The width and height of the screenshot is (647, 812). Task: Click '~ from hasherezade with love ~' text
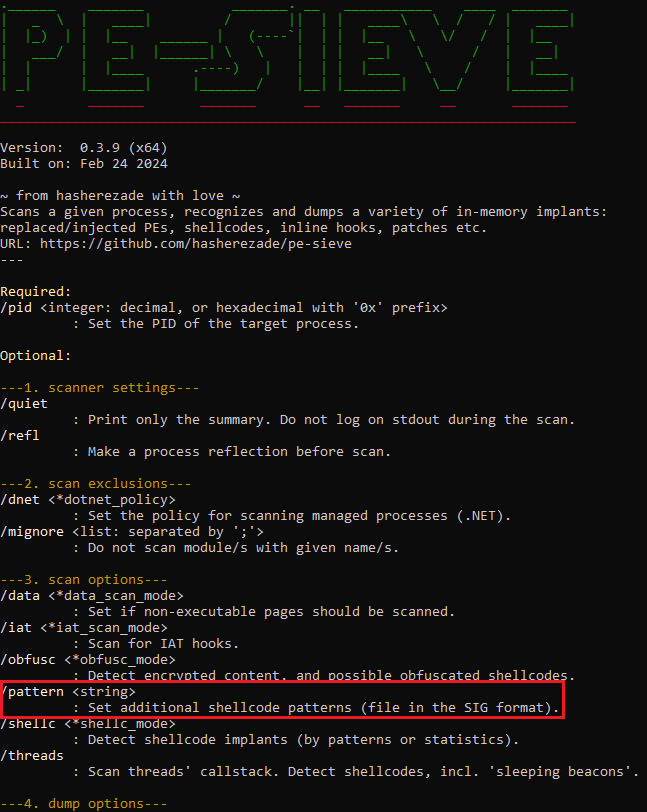point(120,196)
